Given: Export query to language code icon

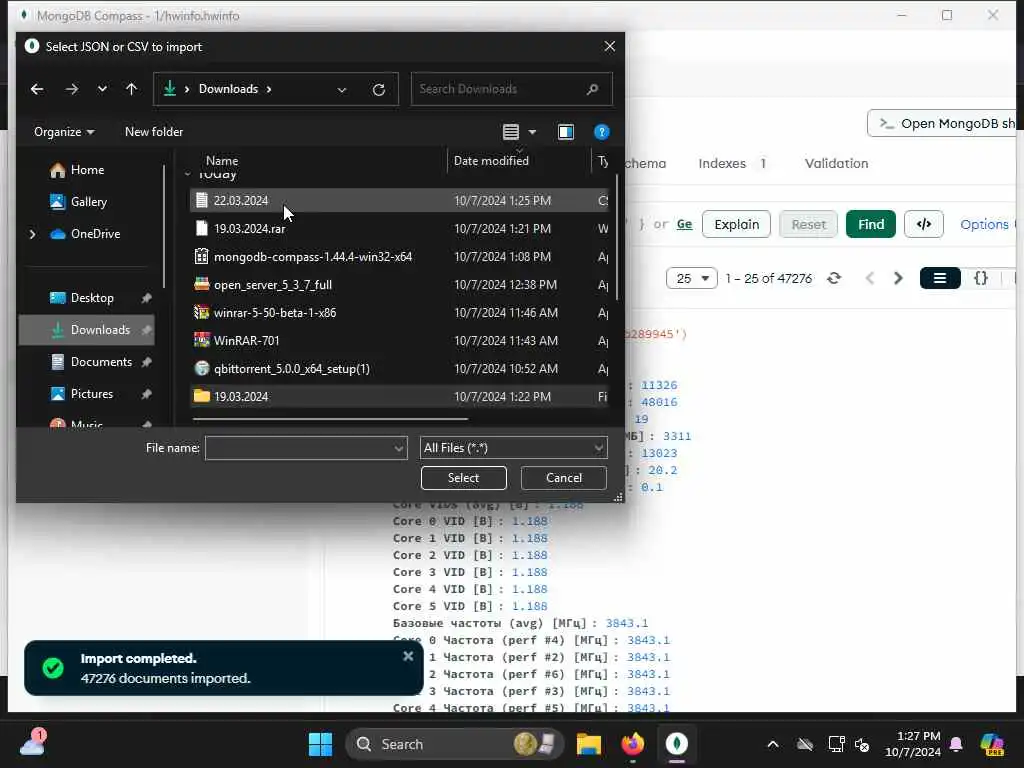Looking at the screenshot, I should 923,225.
